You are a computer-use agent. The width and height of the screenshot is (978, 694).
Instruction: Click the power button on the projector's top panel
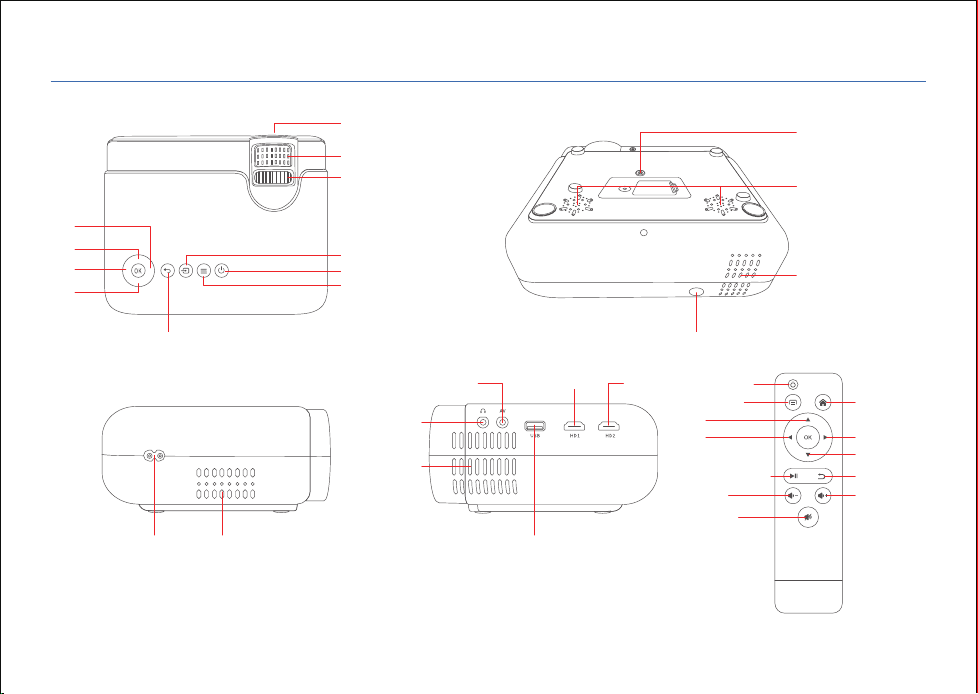click(222, 271)
